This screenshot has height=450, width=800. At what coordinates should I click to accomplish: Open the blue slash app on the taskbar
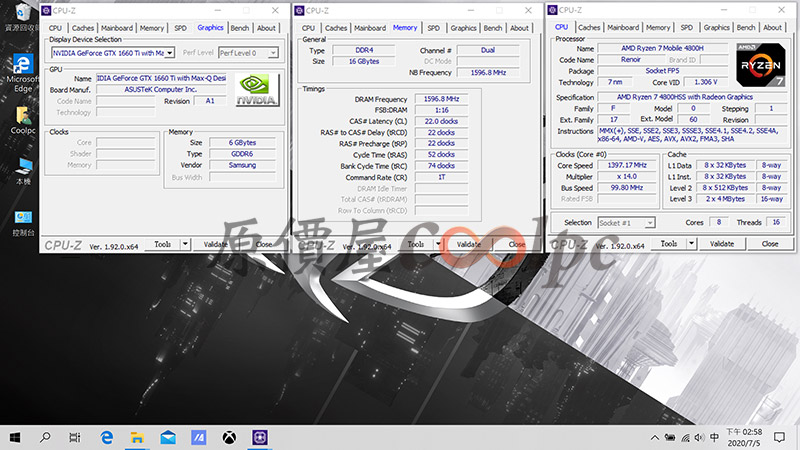(x=198, y=437)
